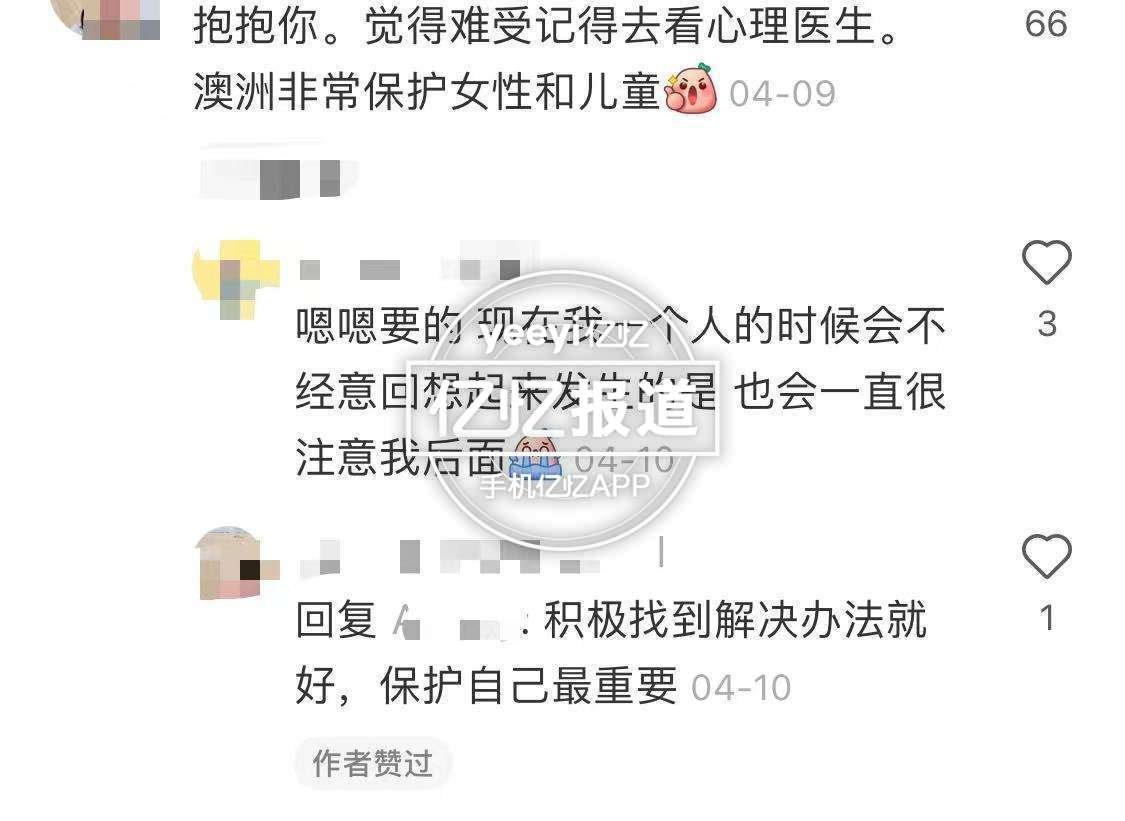Tap the reply text 积极找到解决办法就好
1125x821 pixels.
pos(611,652)
